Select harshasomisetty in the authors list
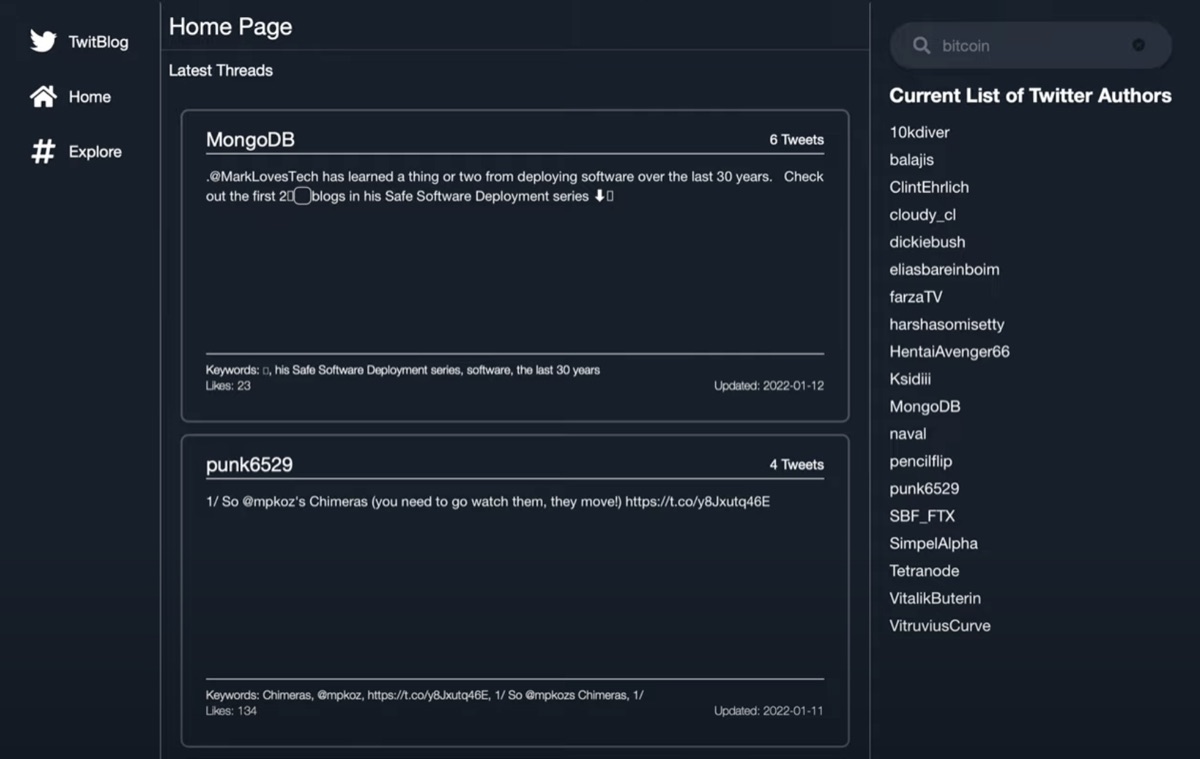The height and width of the screenshot is (759, 1200). coord(946,324)
